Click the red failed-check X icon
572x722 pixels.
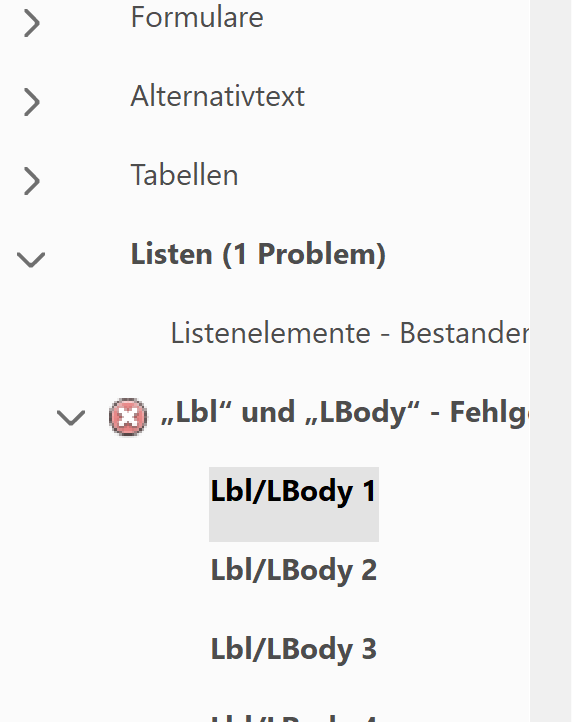coord(128,417)
